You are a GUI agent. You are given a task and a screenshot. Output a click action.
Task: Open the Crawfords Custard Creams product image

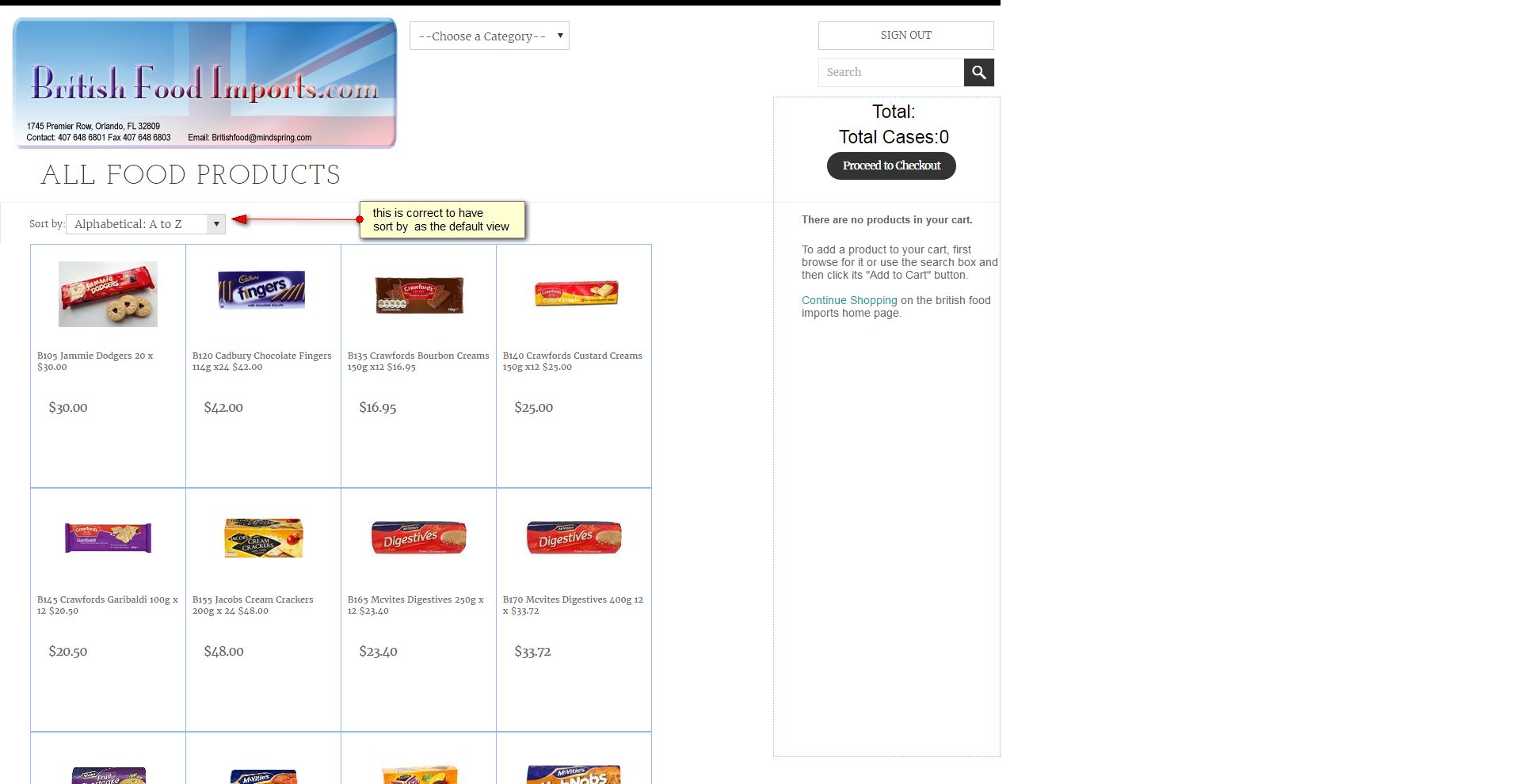click(x=576, y=293)
